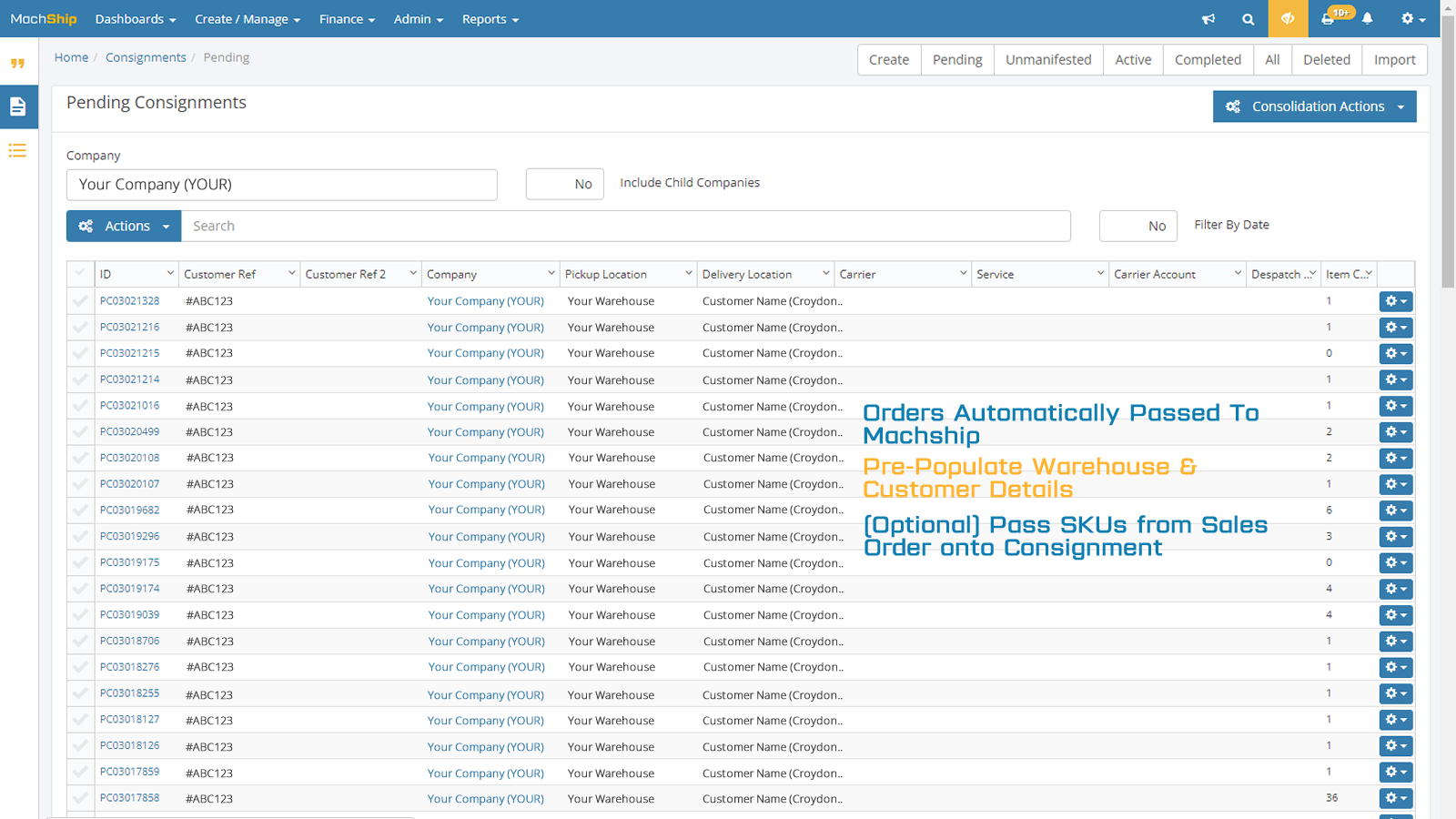Open gear menu for row PC03021214
The image size is (1456, 819).
(x=1396, y=379)
